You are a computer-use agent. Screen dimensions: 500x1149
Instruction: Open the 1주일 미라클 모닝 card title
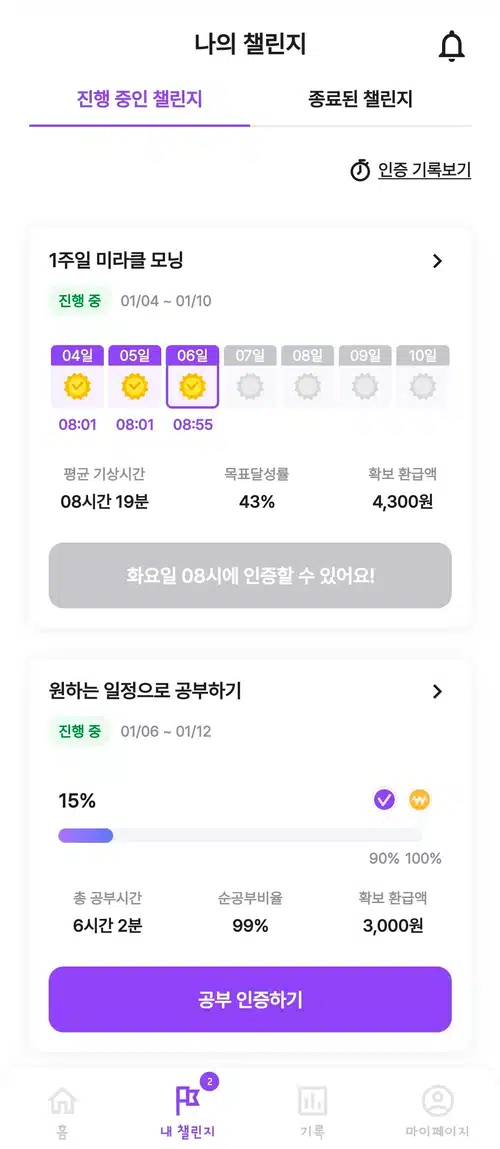pos(116,260)
